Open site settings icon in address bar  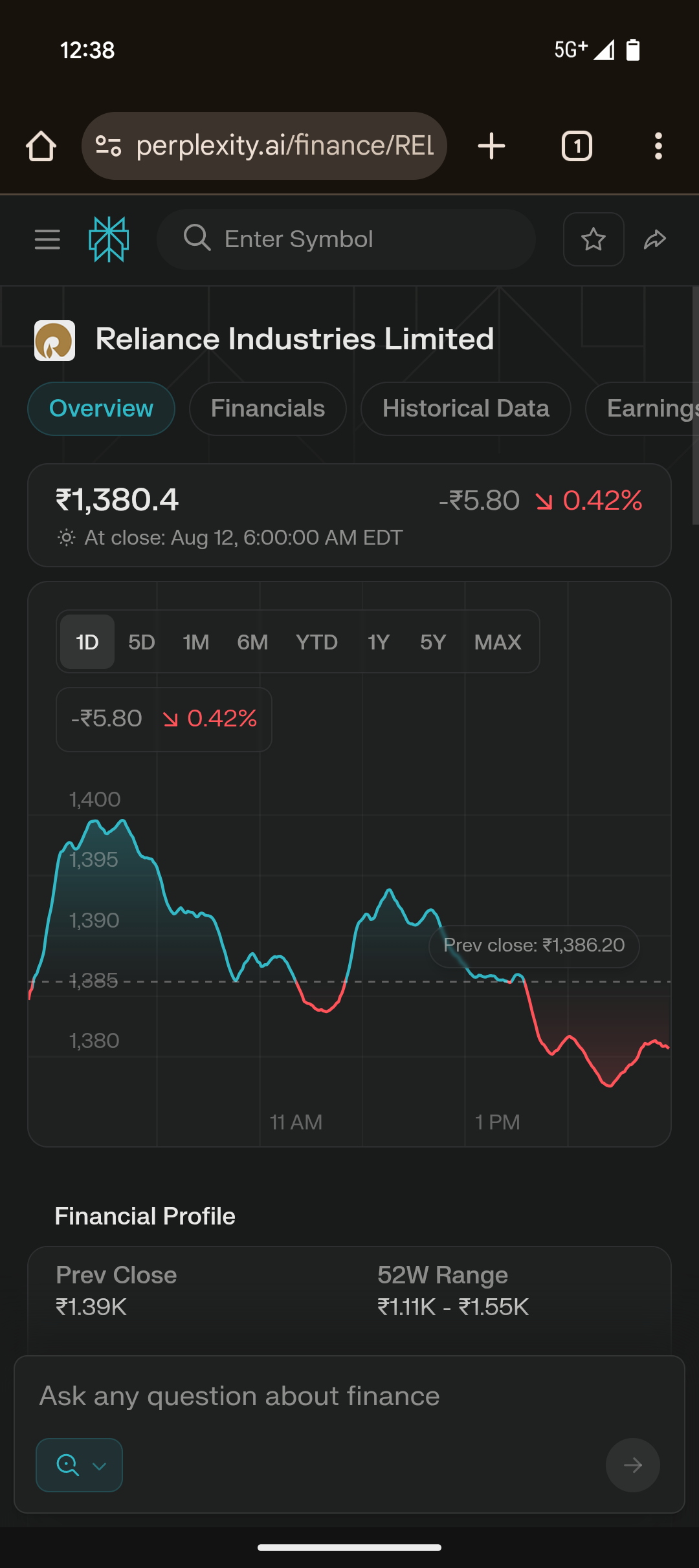pos(108,146)
